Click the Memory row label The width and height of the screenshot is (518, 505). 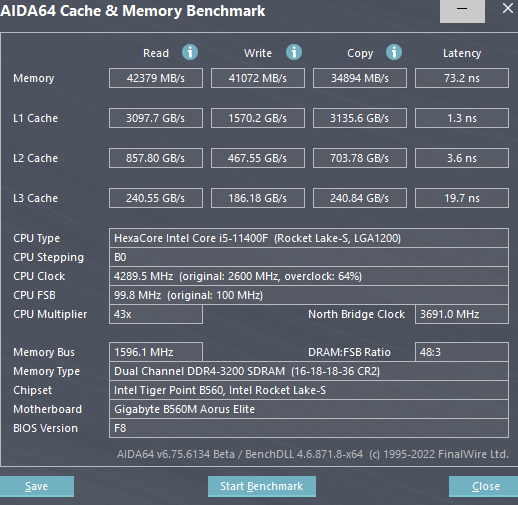coord(33,78)
